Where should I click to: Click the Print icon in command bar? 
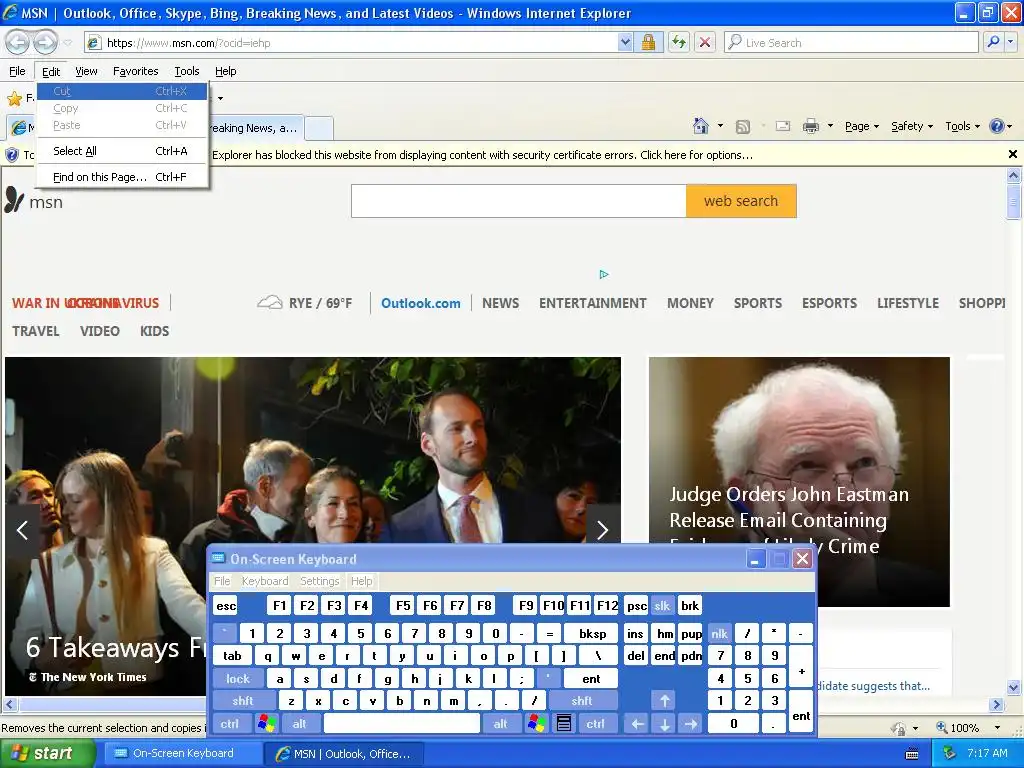[x=810, y=126]
